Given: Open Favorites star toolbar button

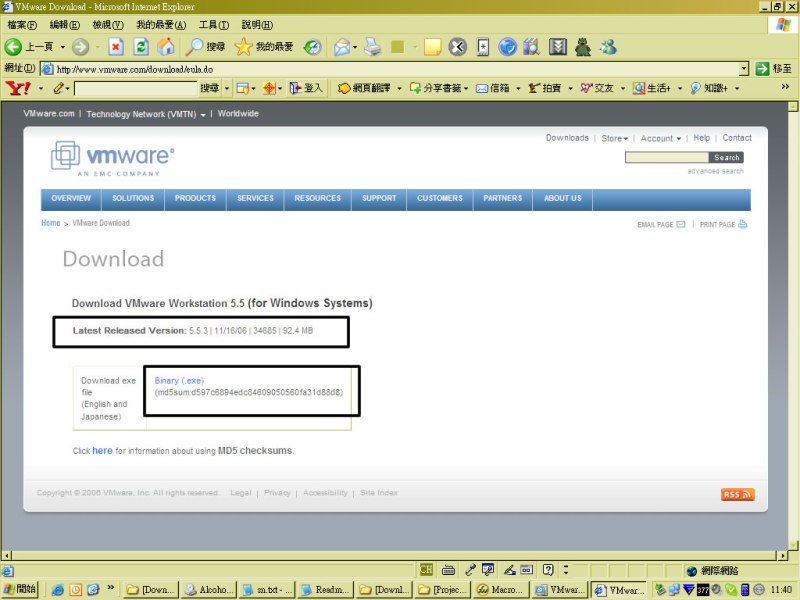Looking at the screenshot, I should tap(264, 47).
